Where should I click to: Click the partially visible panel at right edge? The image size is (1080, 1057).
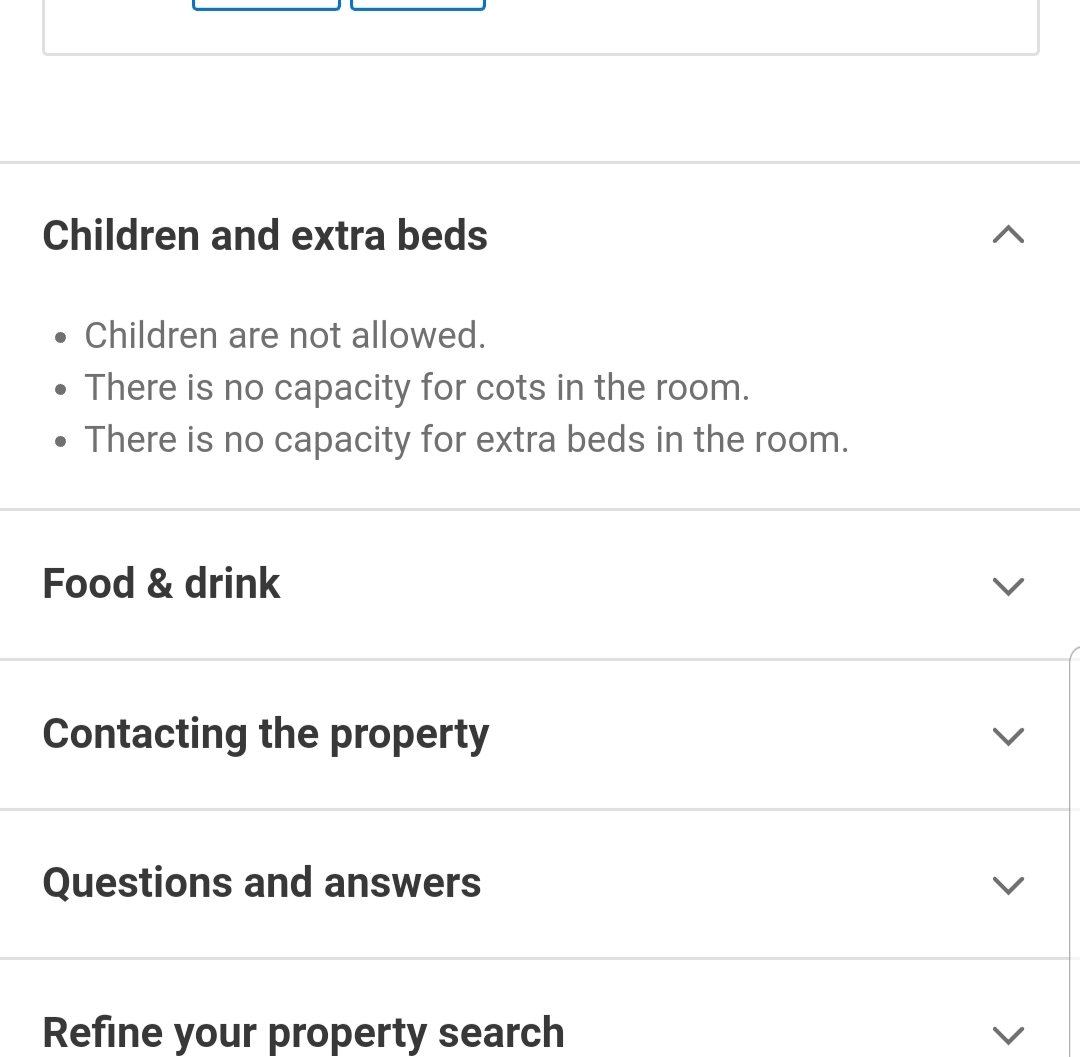coord(1074,851)
